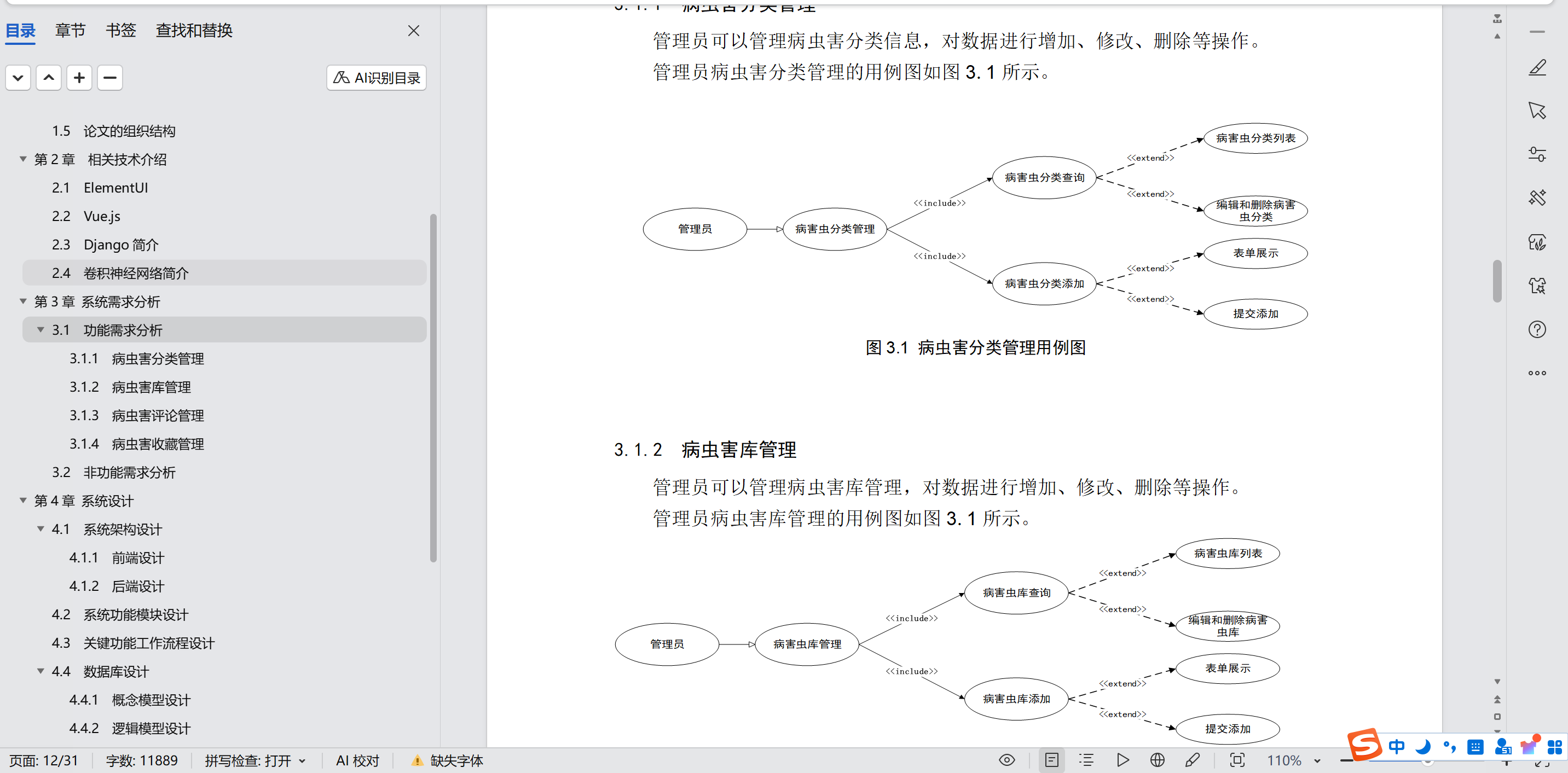Collapse the 4.1 系统架构设计 node

tap(41, 529)
